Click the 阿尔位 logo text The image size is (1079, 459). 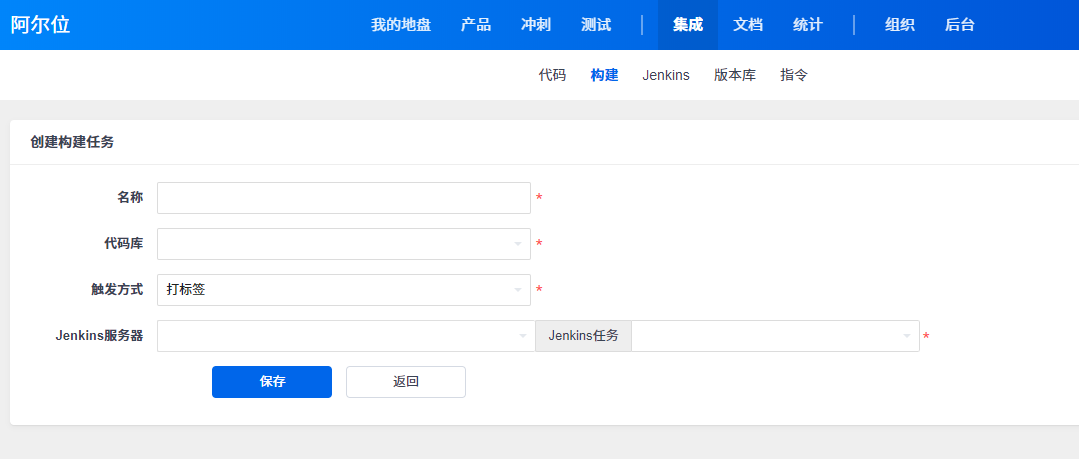pos(40,25)
